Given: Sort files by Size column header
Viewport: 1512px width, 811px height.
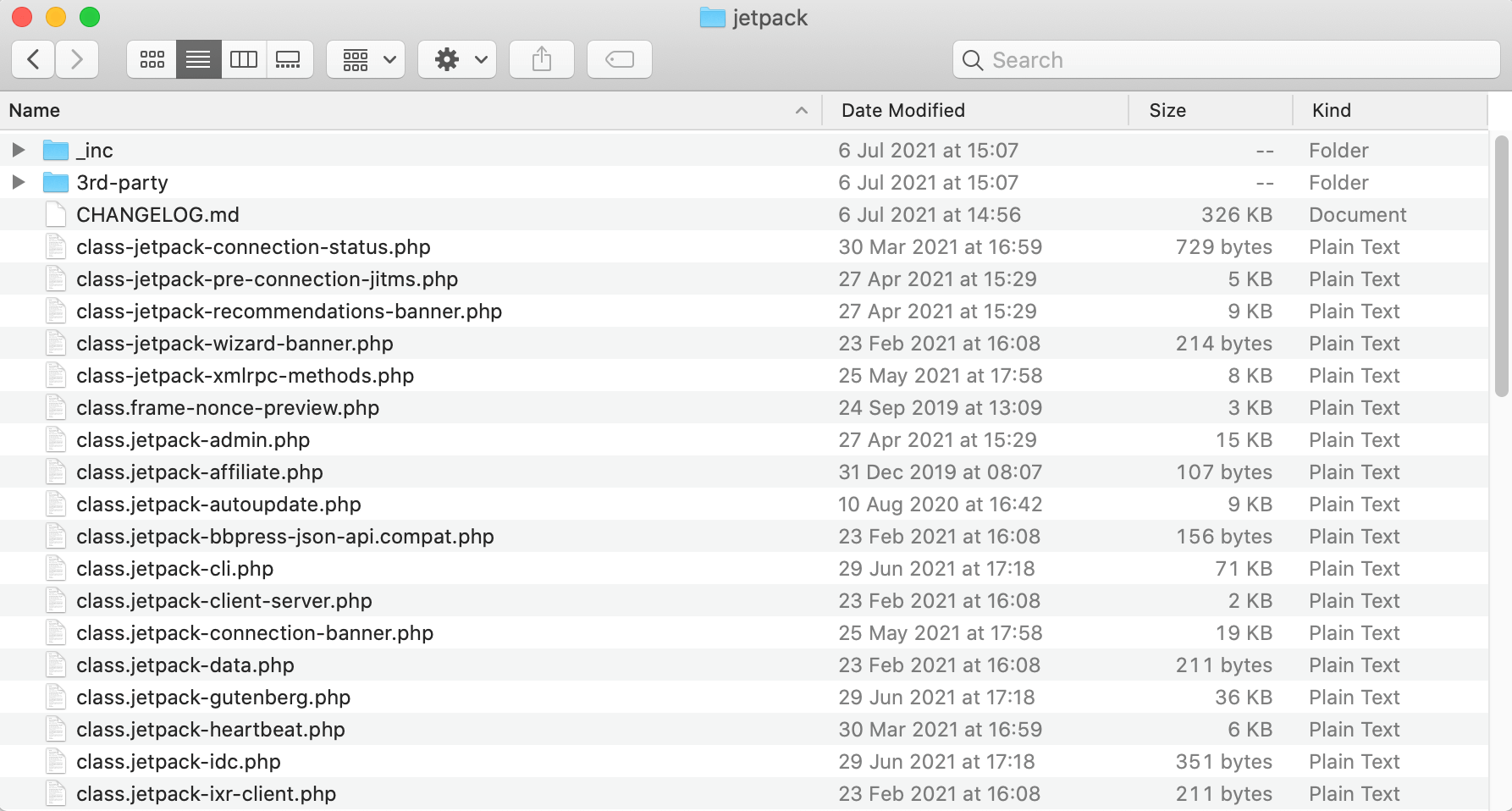Looking at the screenshot, I should click(1167, 111).
